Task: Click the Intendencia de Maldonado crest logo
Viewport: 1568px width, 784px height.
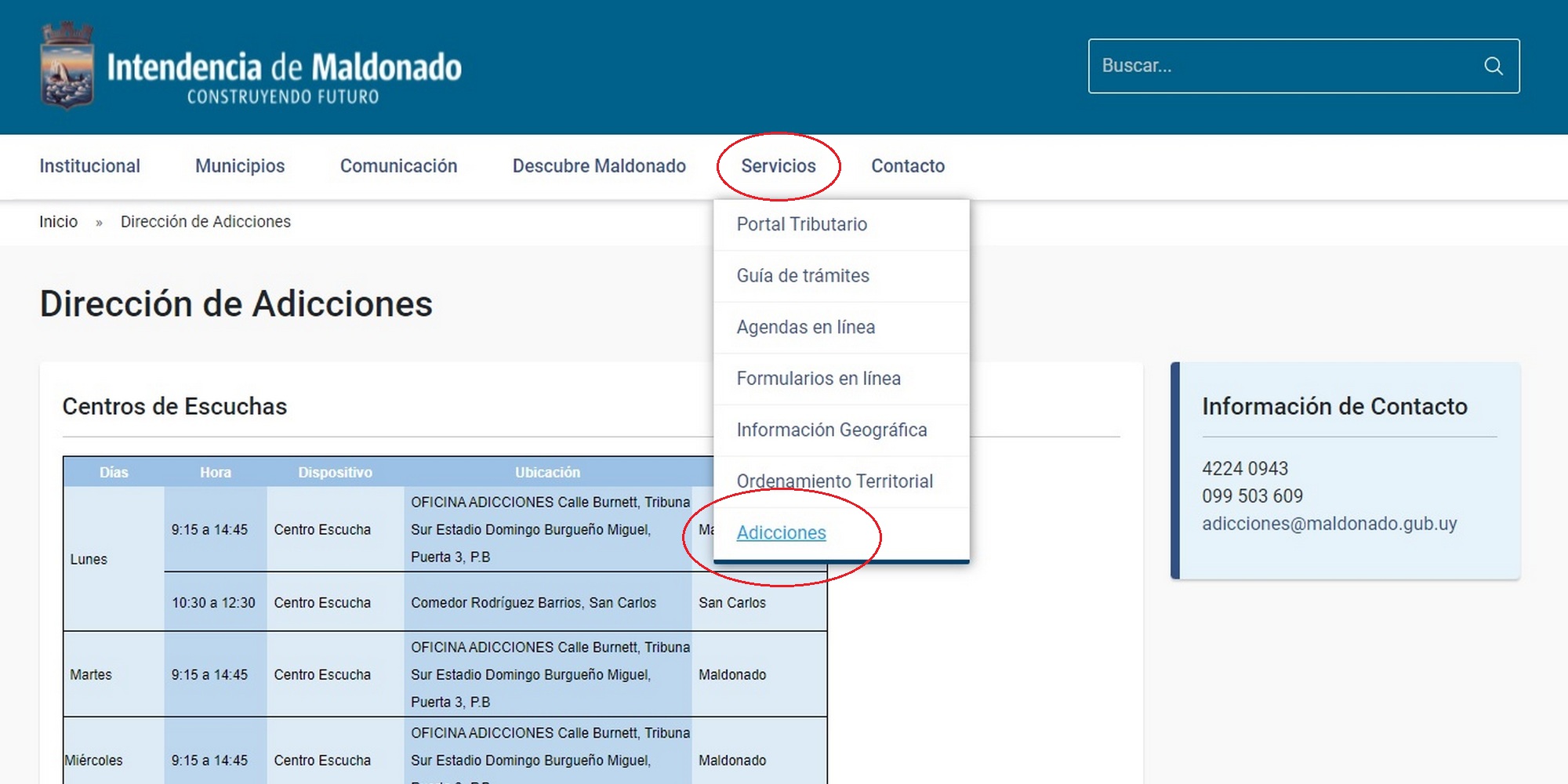Action: point(67,66)
